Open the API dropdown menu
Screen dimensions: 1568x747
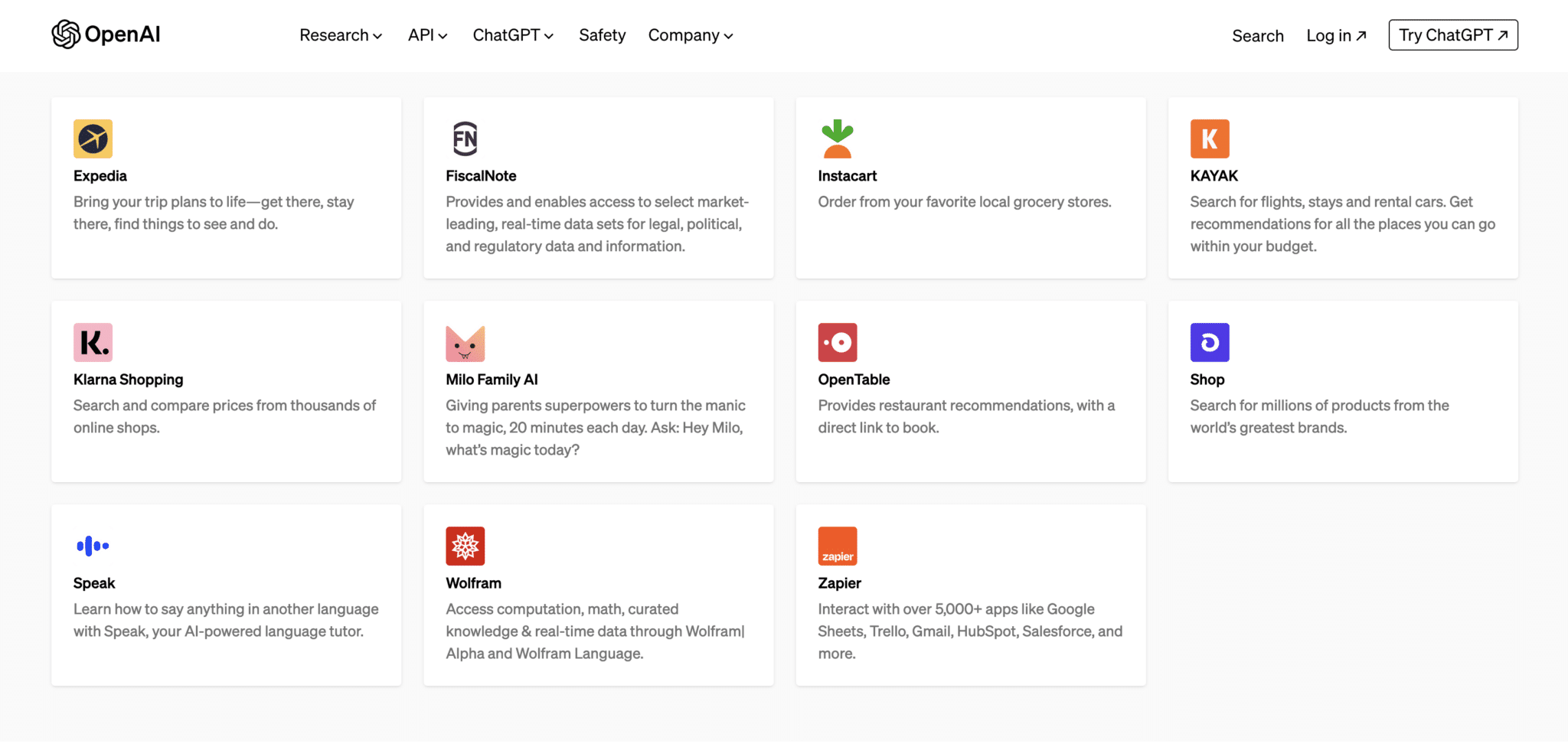coord(427,35)
